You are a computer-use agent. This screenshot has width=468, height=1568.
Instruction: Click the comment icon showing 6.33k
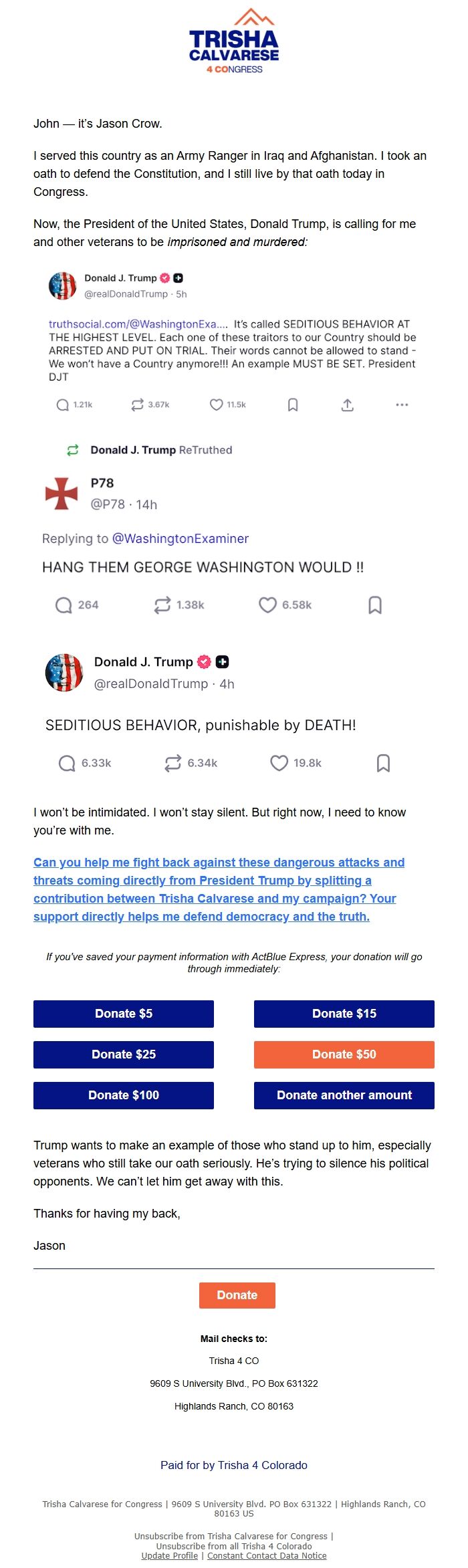(x=67, y=763)
